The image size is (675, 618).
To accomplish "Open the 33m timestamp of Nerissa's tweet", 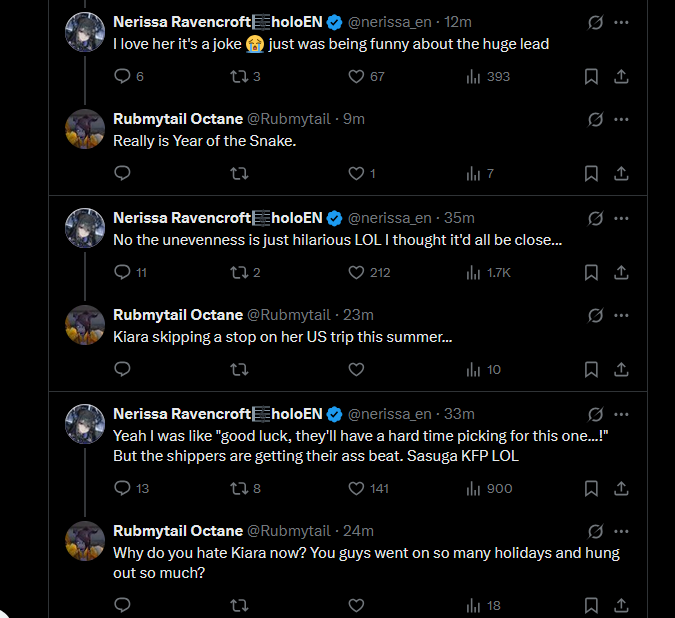I will pyautogui.click(x=460, y=413).
